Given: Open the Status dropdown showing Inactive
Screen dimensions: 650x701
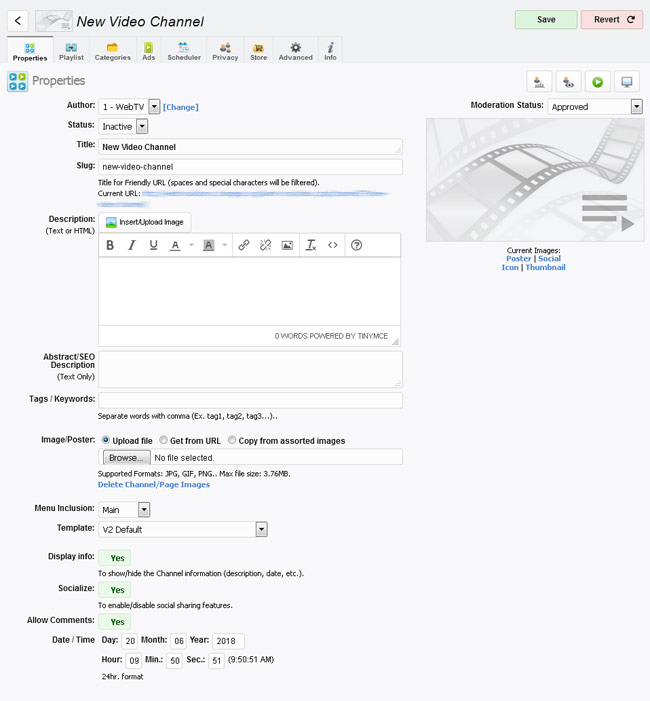Looking at the screenshot, I should (123, 127).
